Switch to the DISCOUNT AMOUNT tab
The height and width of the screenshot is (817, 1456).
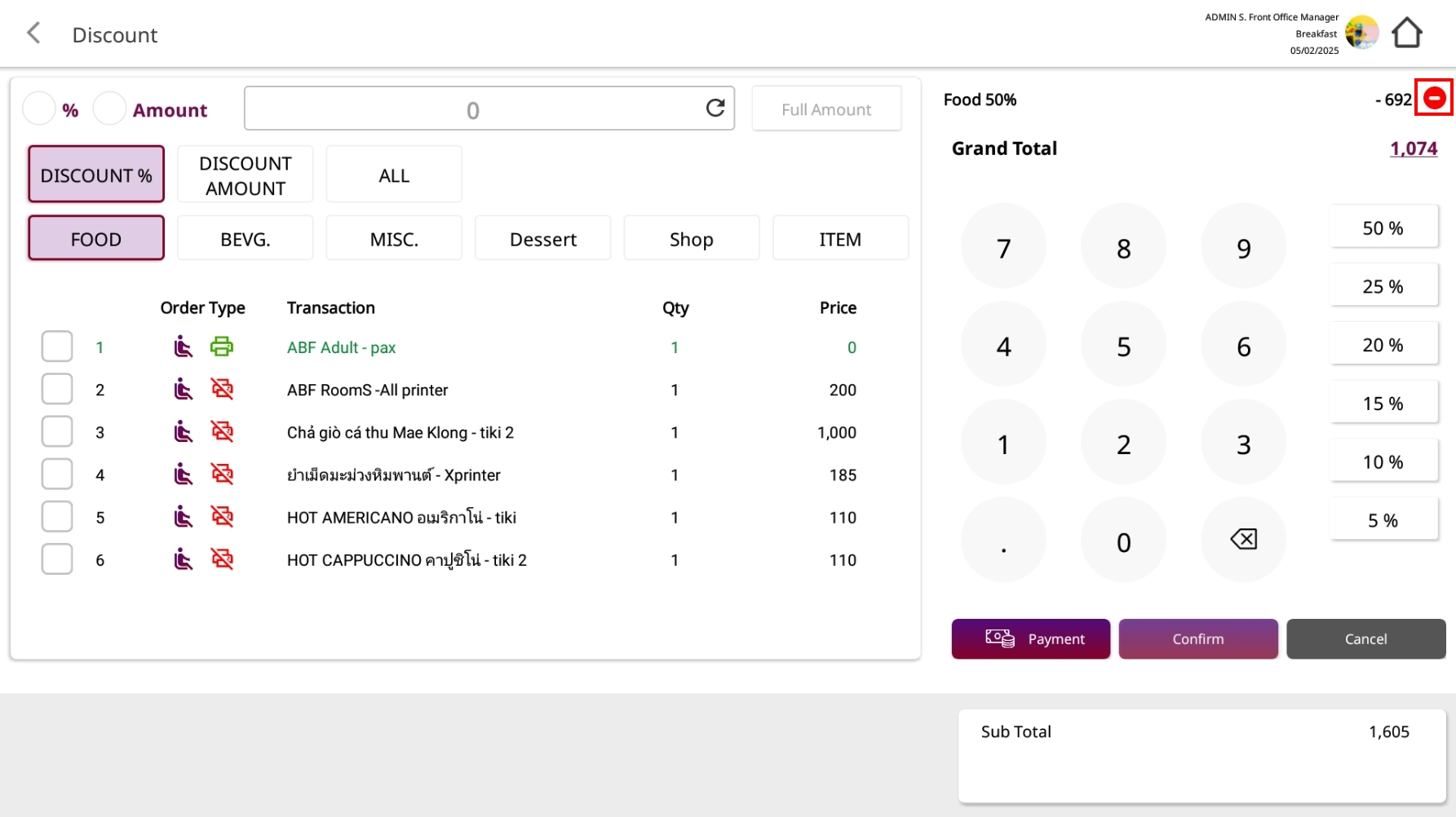pos(245,174)
